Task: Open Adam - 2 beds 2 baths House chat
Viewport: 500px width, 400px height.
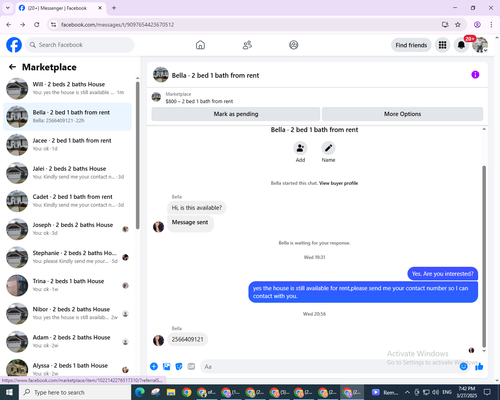Action: [x=67, y=342]
